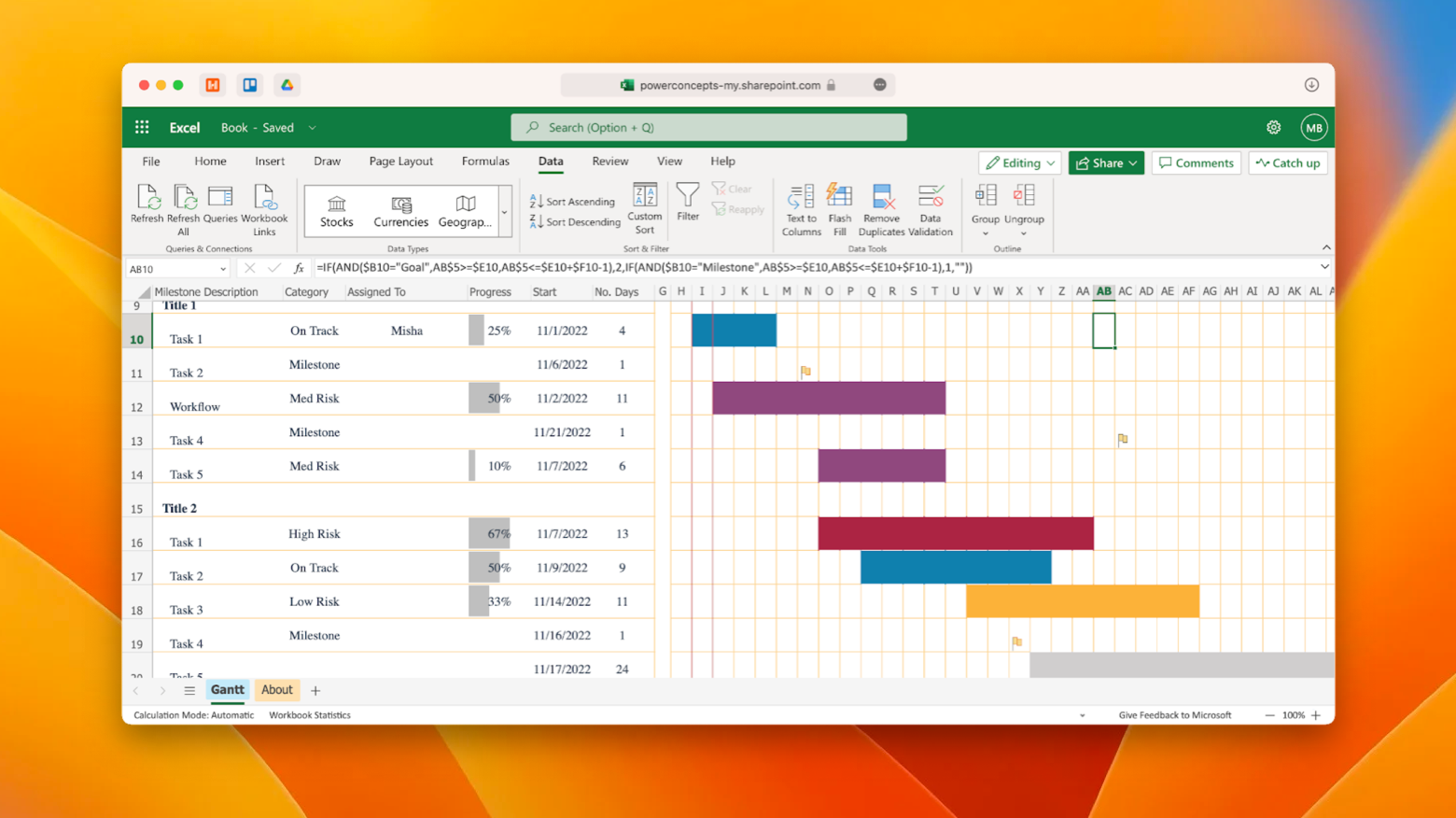Open the Comments pane

tap(1197, 162)
